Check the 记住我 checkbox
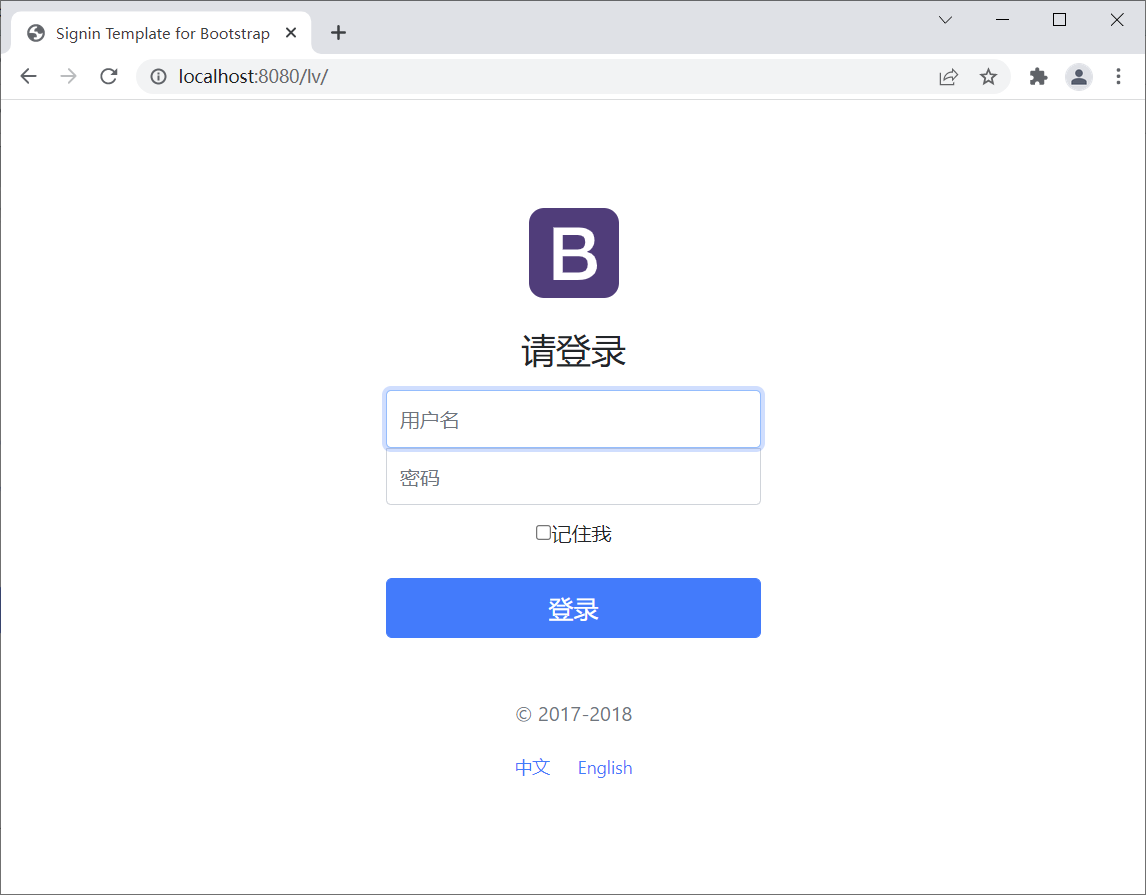 543,533
